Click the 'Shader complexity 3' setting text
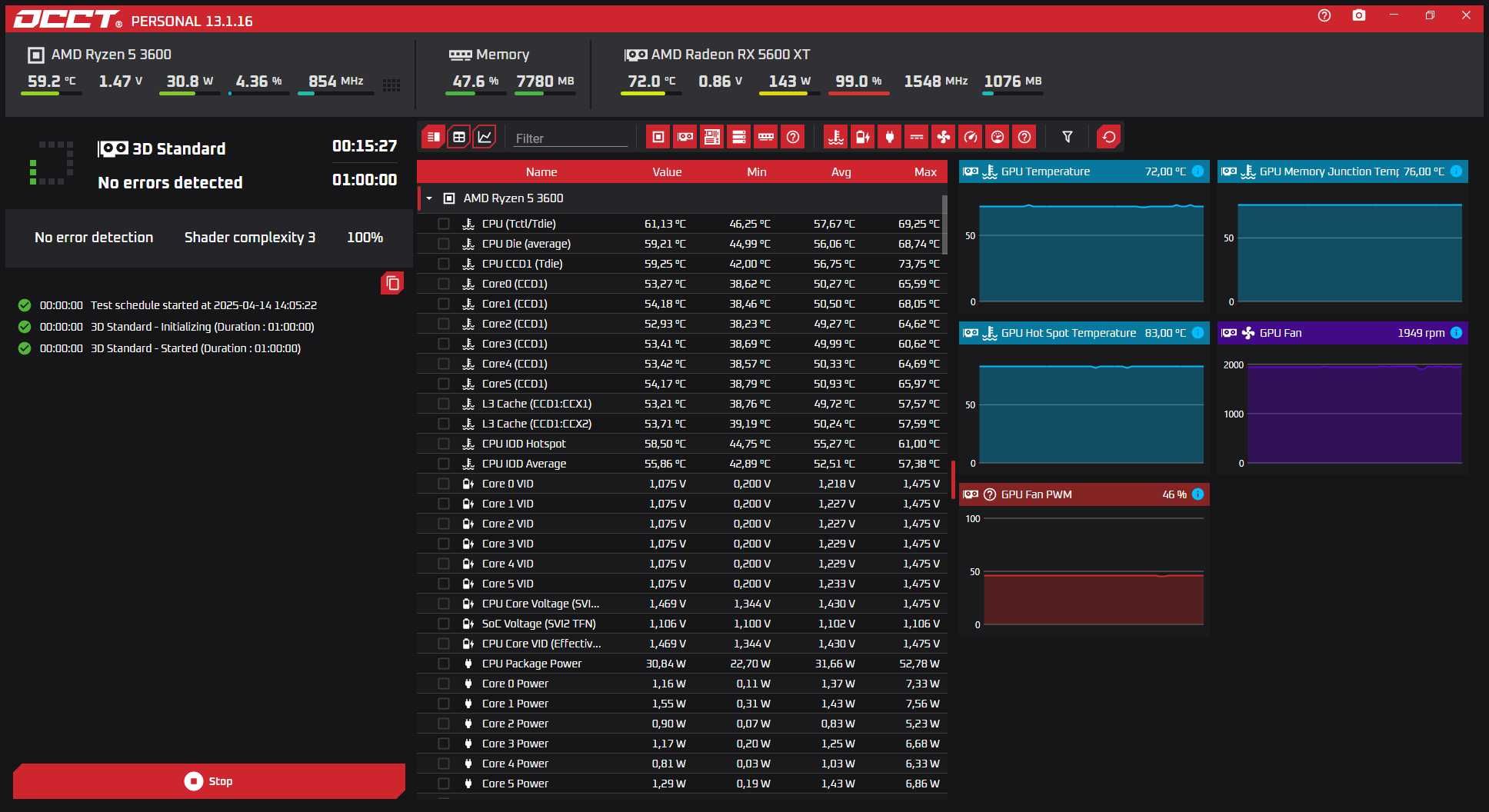 (x=250, y=238)
